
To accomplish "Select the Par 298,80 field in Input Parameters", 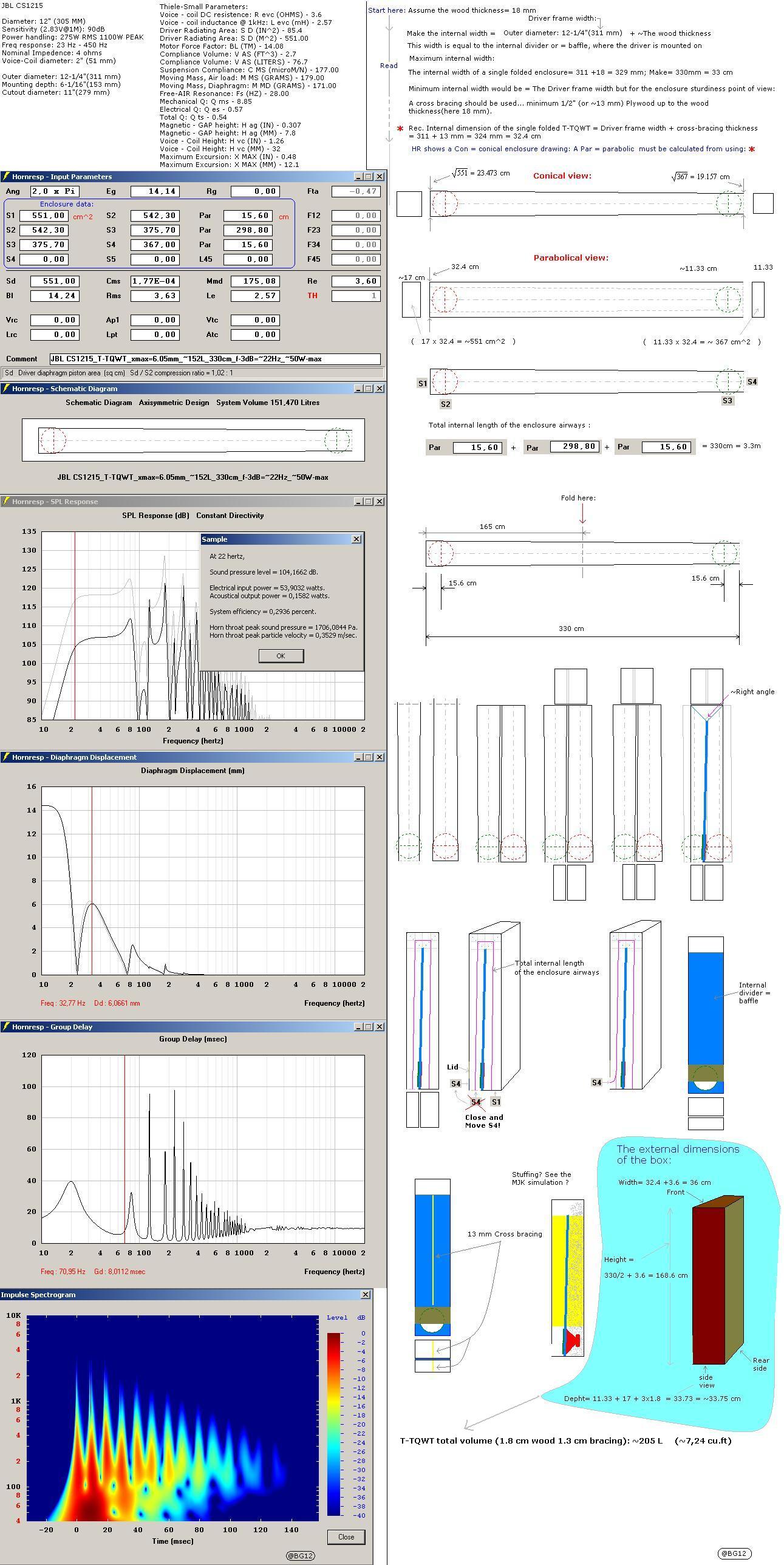I will (247, 230).
